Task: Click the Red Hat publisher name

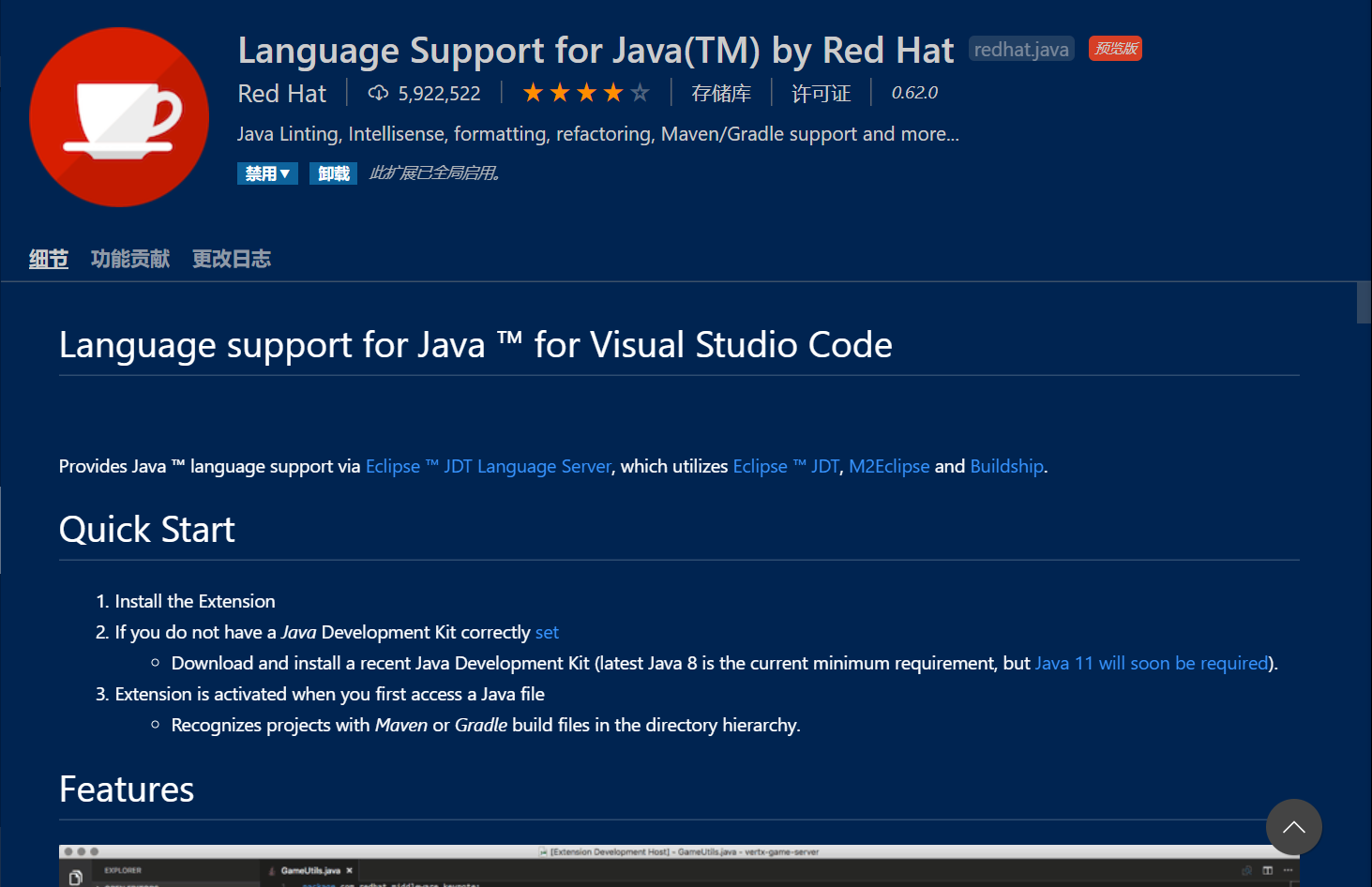Action: point(281,94)
